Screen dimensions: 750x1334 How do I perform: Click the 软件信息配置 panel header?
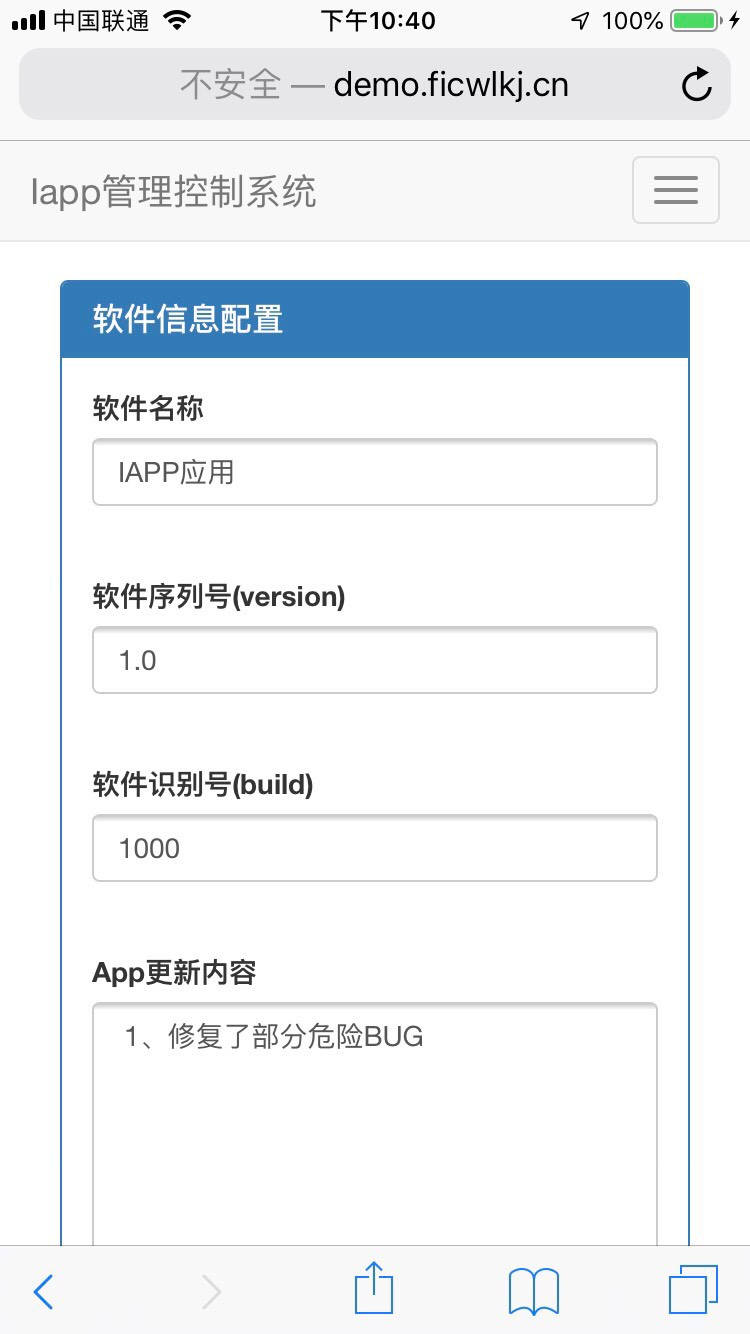(x=374, y=320)
